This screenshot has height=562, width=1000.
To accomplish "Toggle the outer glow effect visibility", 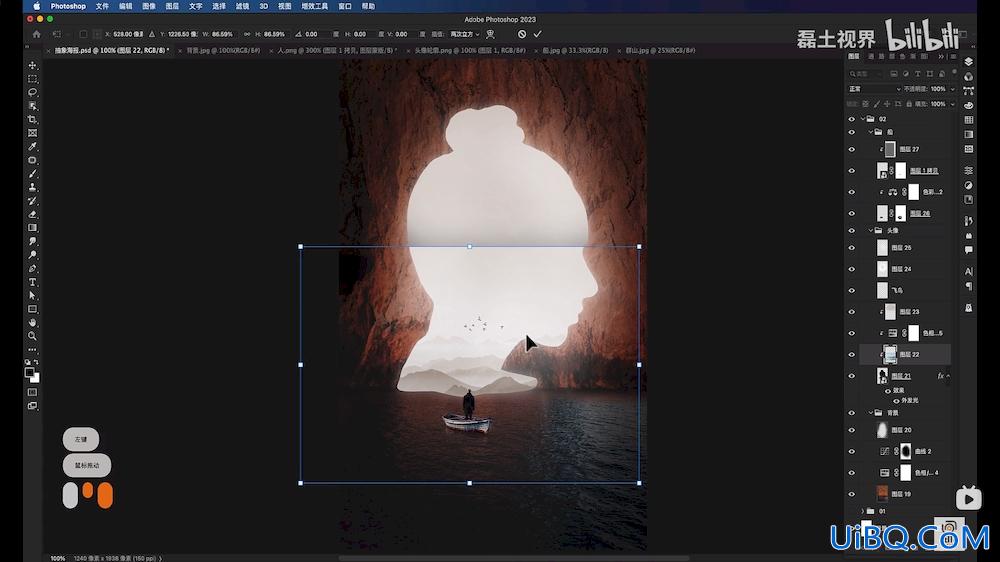I will (896, 401).
